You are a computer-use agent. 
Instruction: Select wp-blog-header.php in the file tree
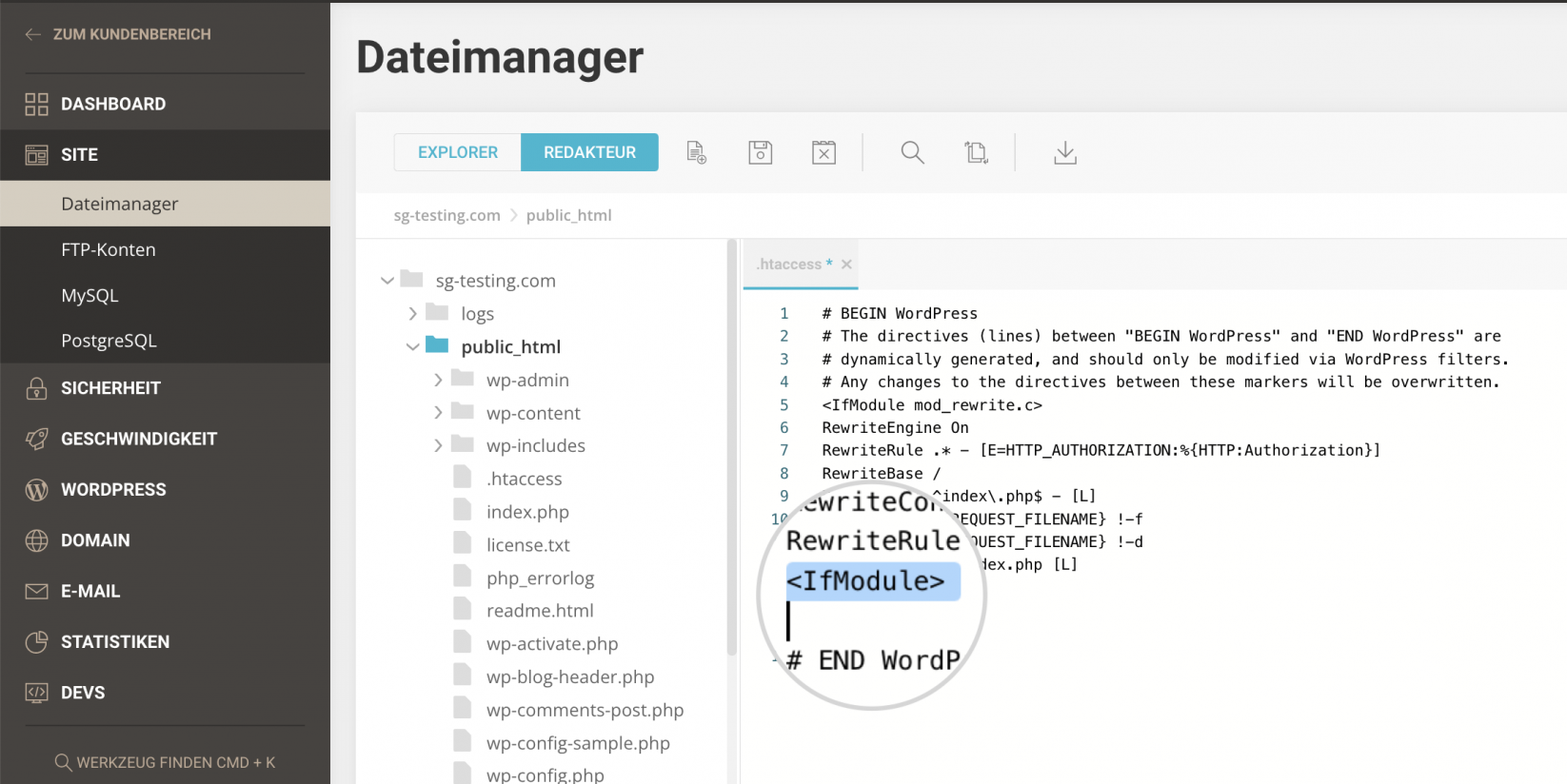point(570,676)
